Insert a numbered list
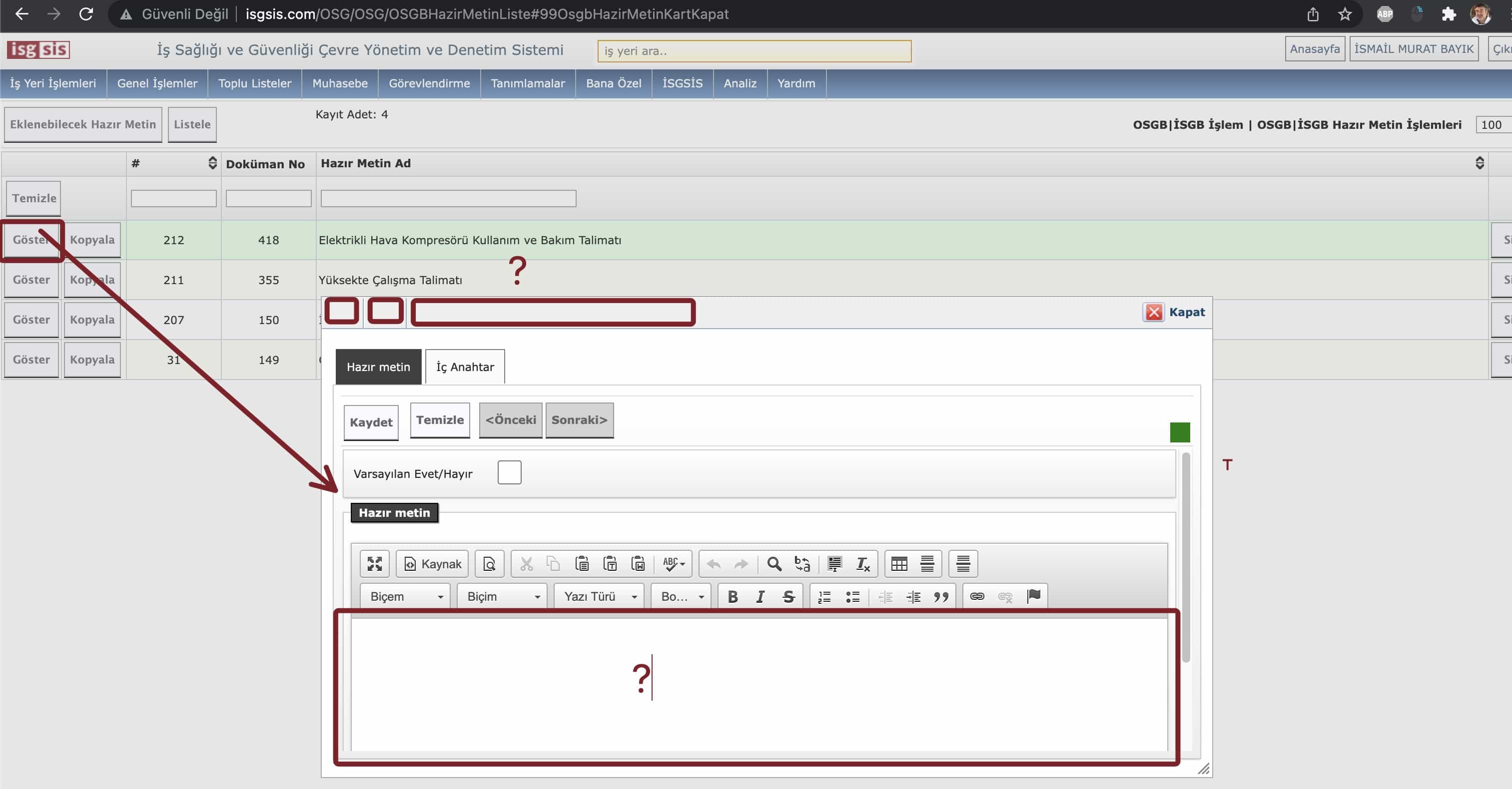Screen dimensions: 1512x789 tap(824, 597)
